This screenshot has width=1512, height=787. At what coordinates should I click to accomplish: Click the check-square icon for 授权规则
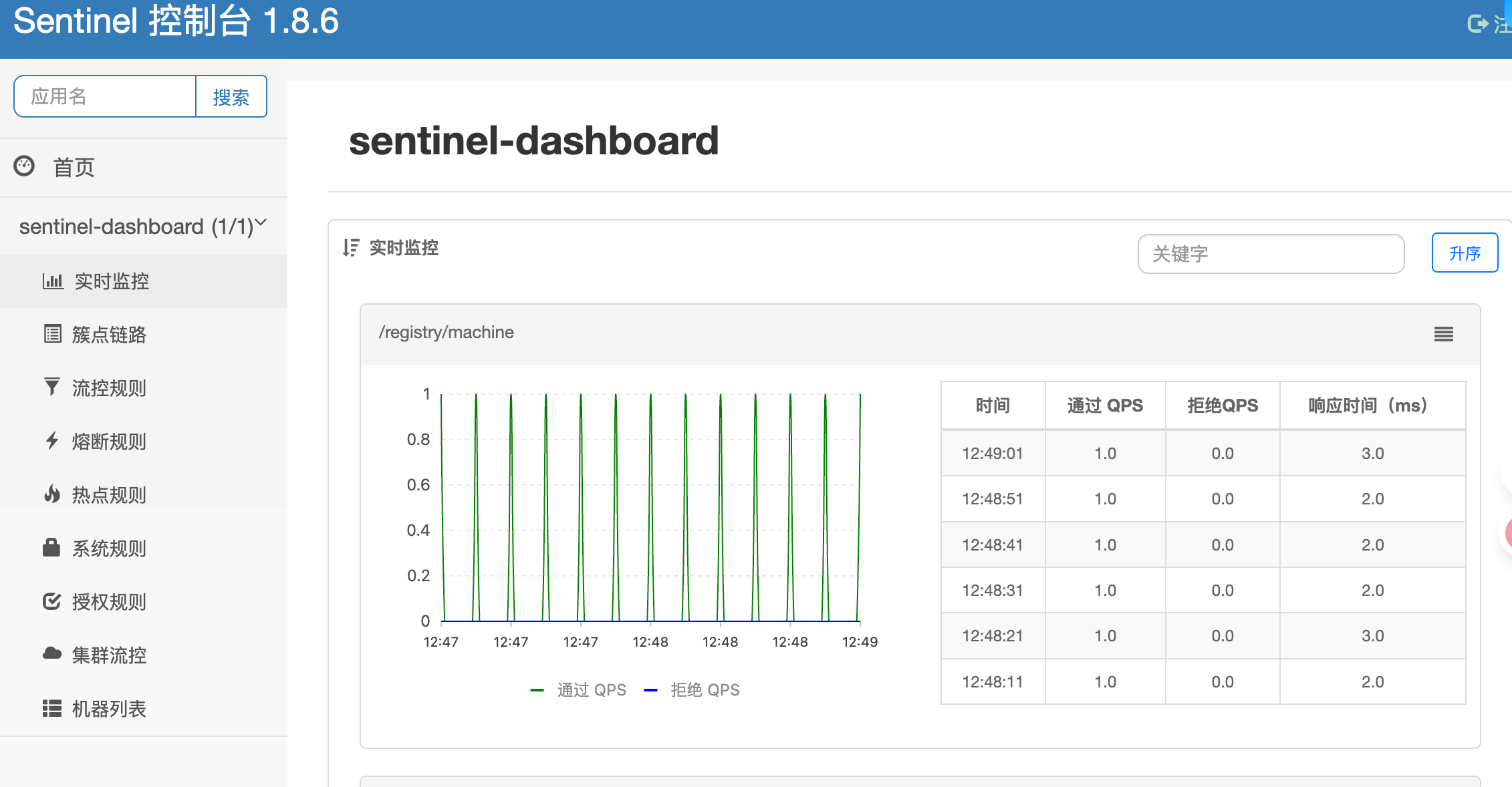point(51,601)
